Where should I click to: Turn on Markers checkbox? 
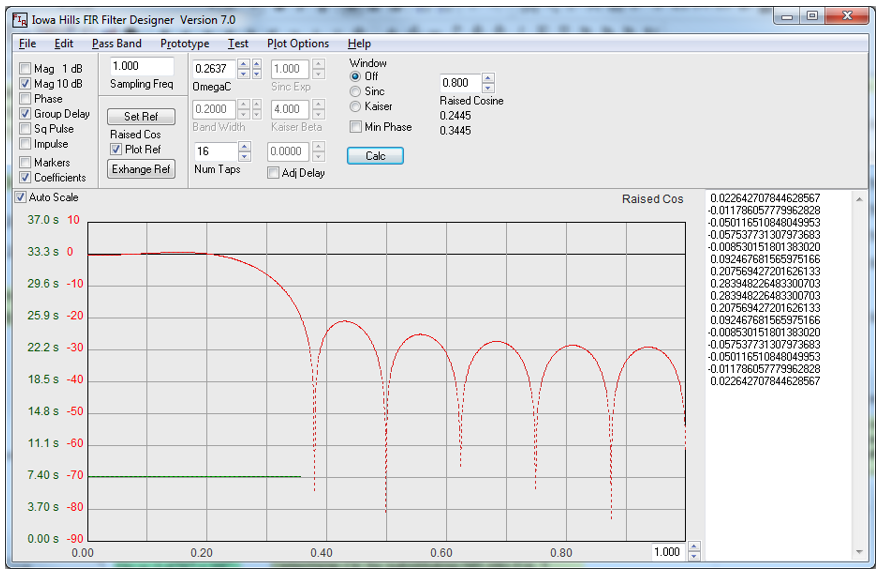25,162
